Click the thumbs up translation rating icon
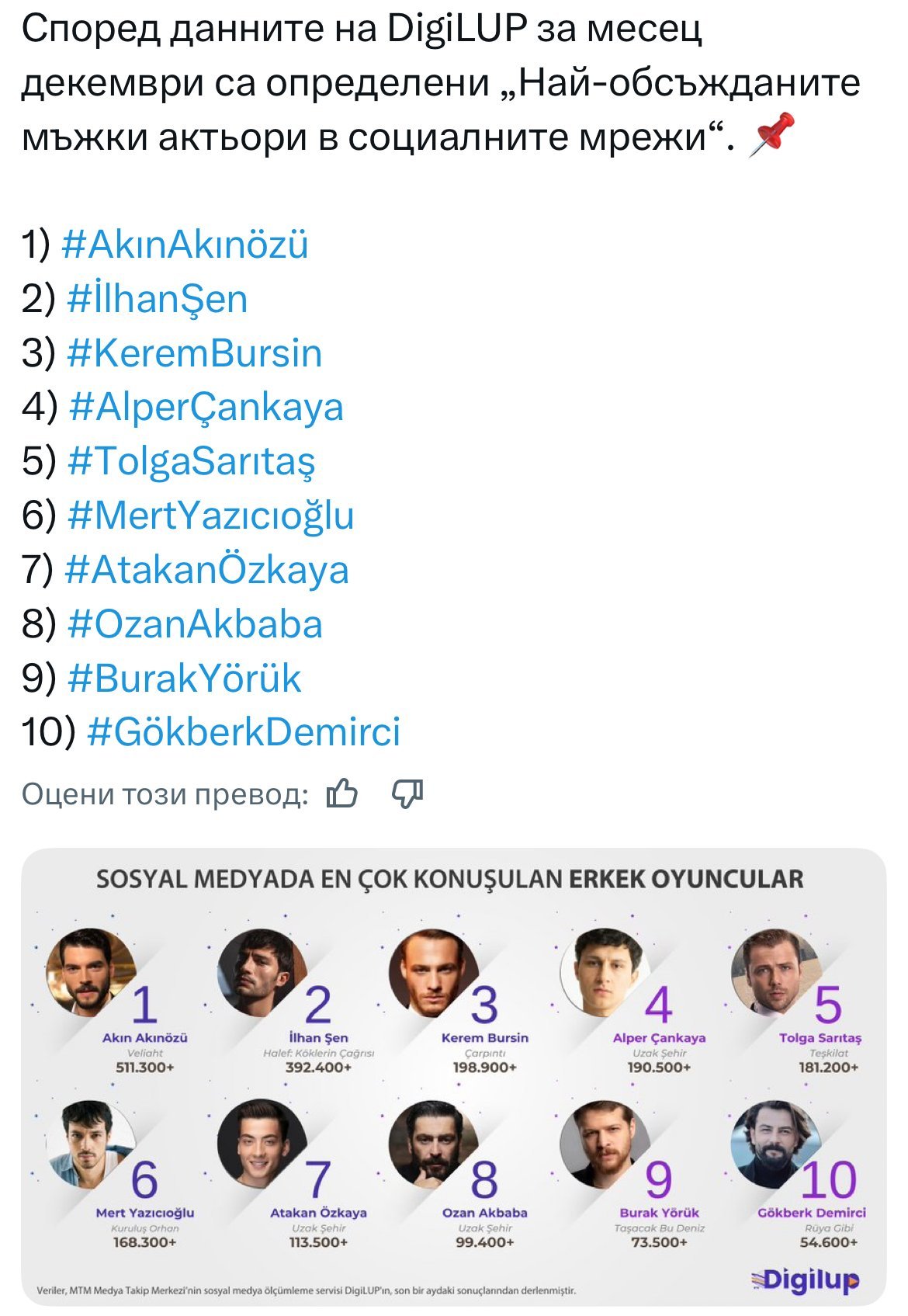908x1316 pixels. coord(342,794)
